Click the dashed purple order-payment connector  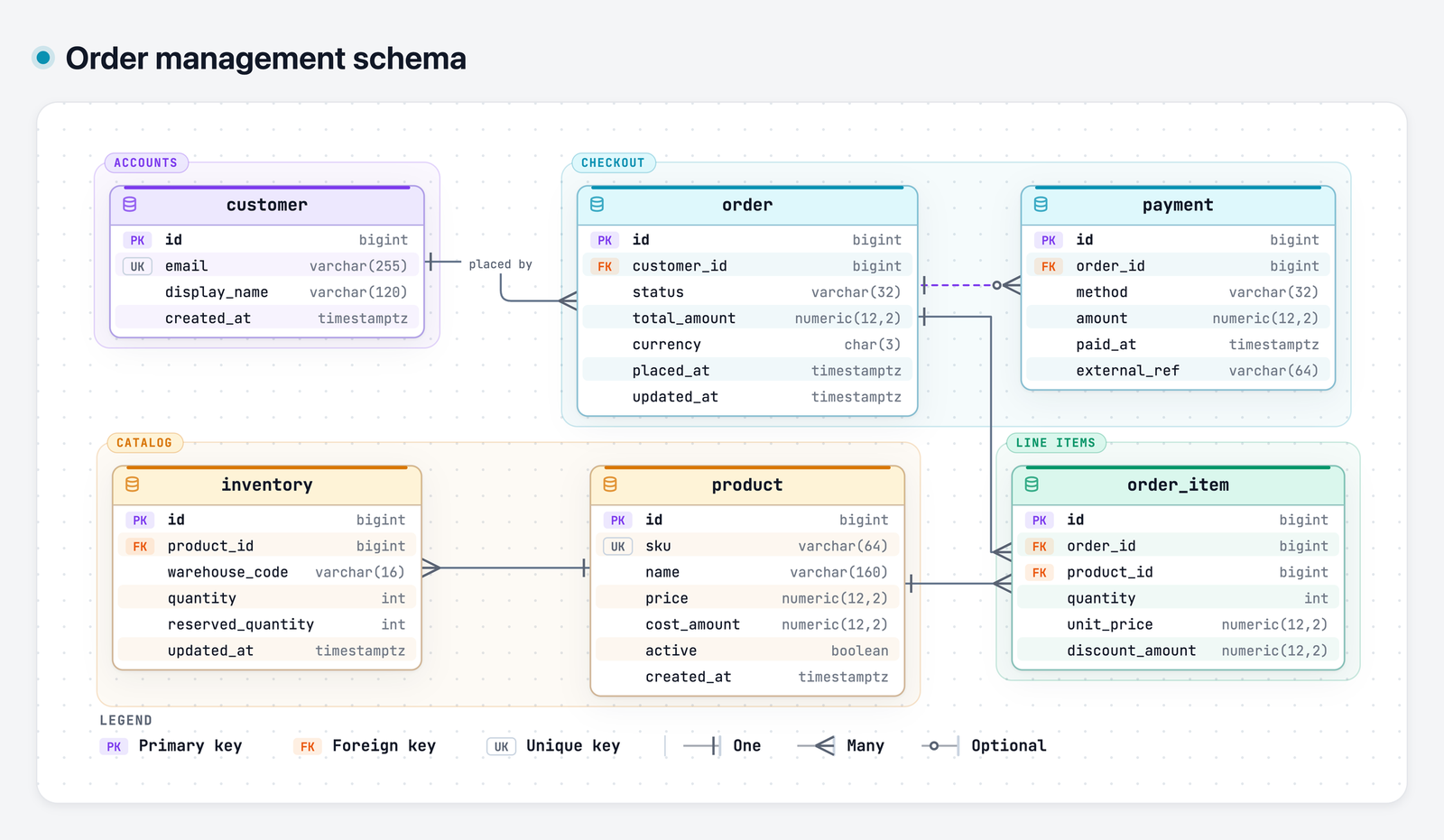(x=959, y=285)
